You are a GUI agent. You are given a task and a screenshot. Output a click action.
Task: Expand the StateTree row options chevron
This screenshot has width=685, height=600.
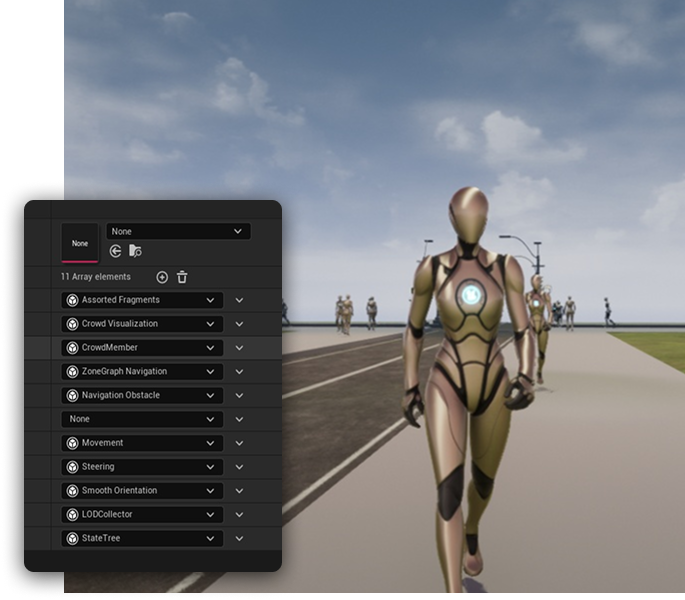pos(239,538)
